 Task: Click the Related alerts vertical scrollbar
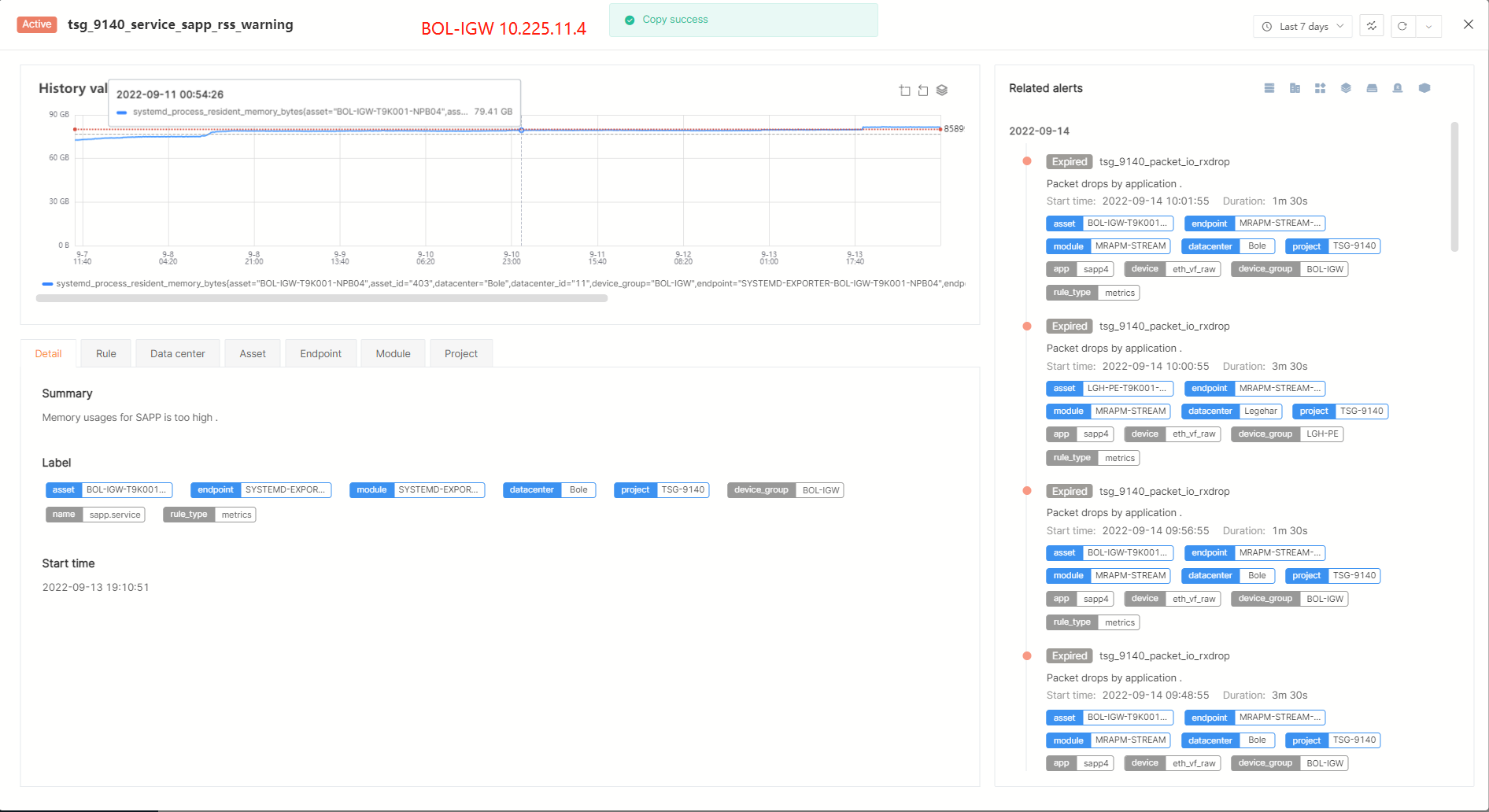point(1454,187)
